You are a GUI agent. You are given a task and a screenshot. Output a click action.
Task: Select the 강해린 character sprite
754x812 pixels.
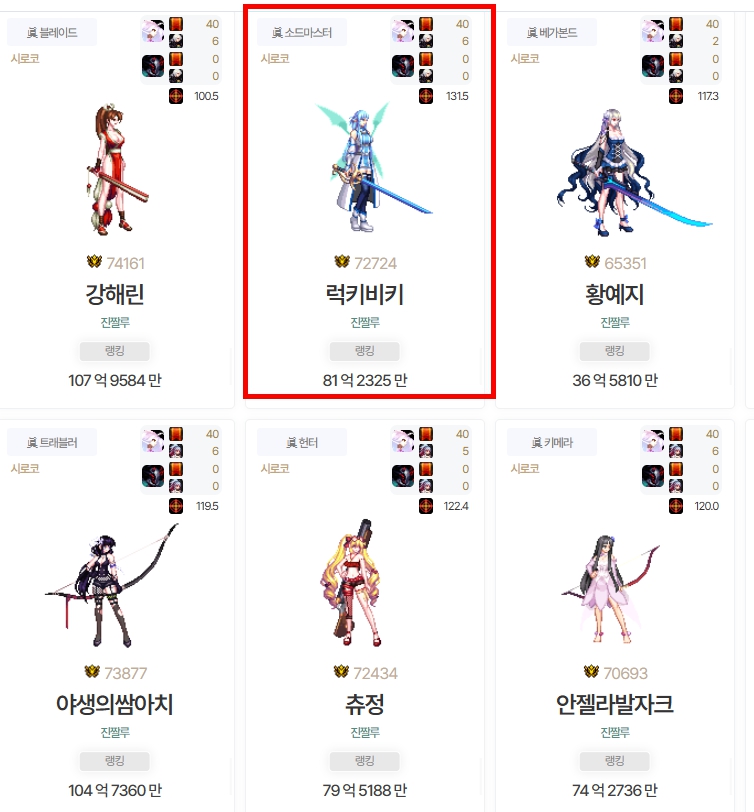117,169
